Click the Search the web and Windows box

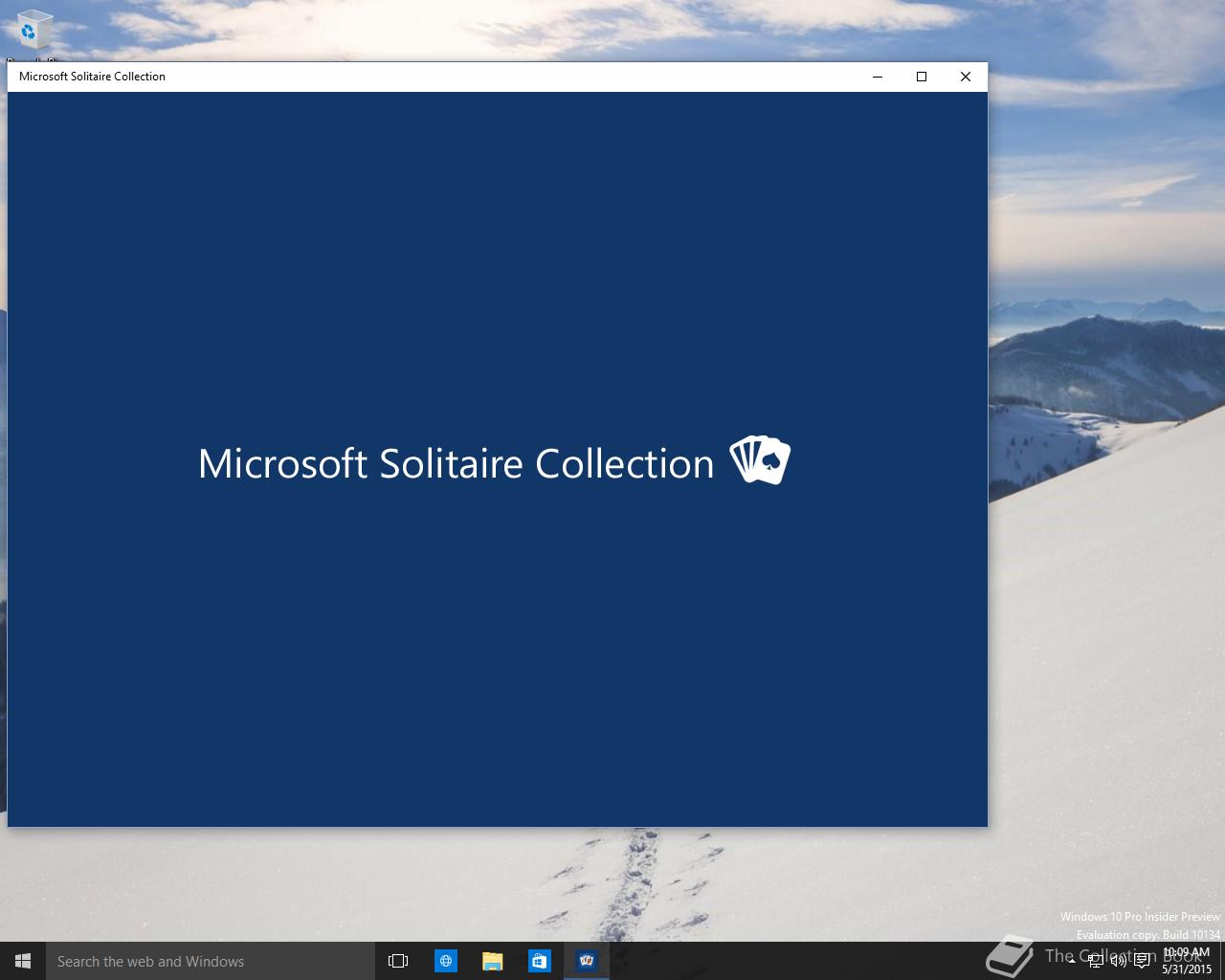211,961
